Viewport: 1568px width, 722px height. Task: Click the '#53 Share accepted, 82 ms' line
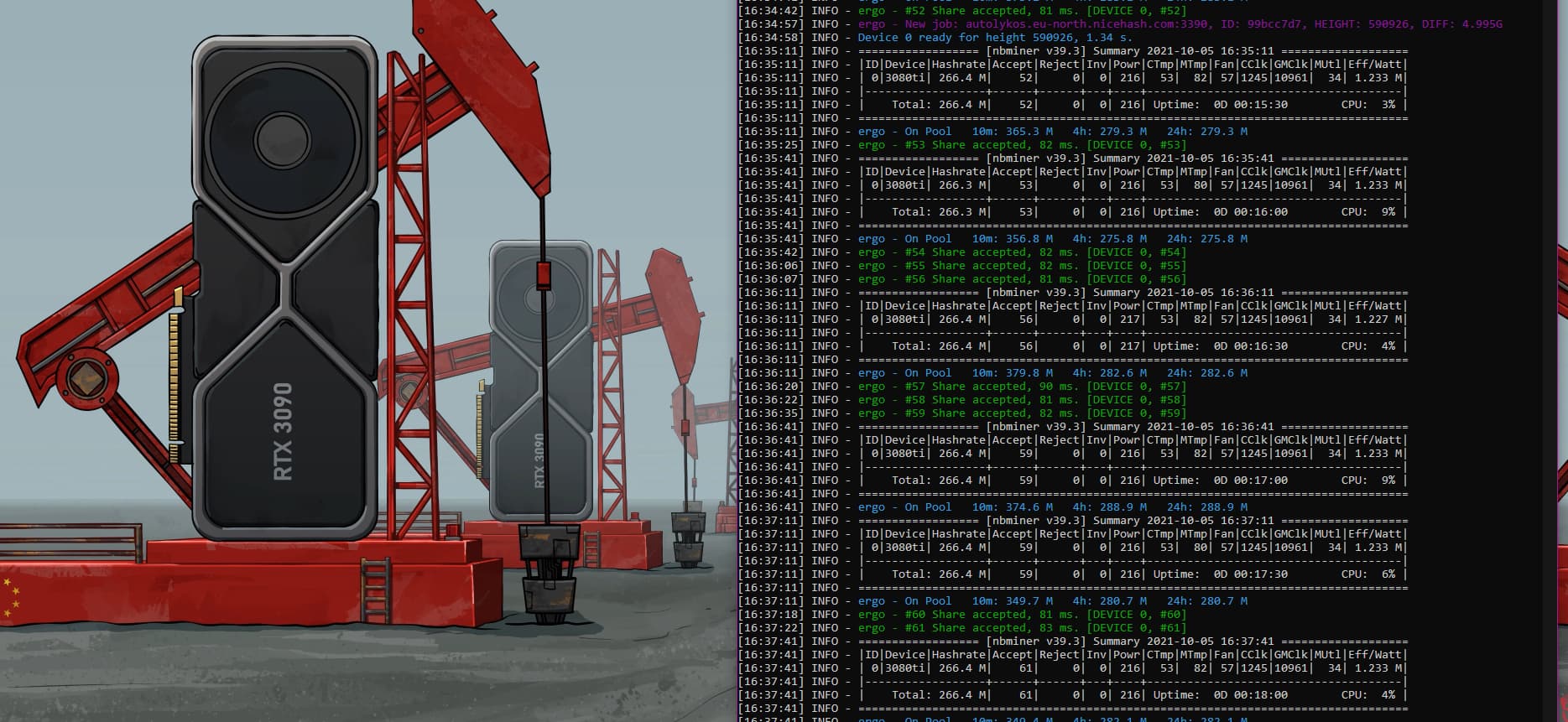pyautogui.click(x=962, y=145)
